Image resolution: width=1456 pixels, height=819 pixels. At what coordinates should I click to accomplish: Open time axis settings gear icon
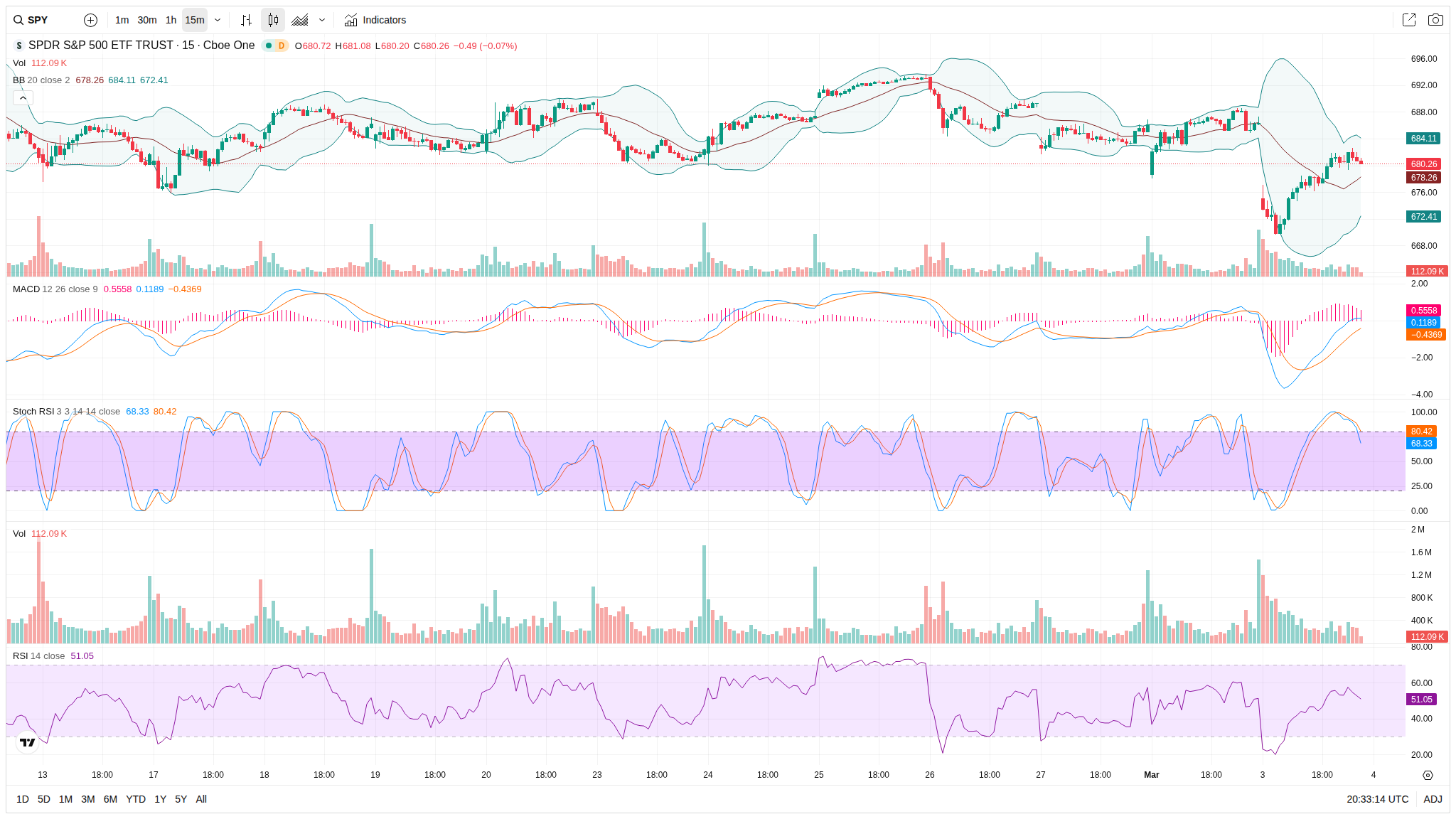(x=1428, y=775)
